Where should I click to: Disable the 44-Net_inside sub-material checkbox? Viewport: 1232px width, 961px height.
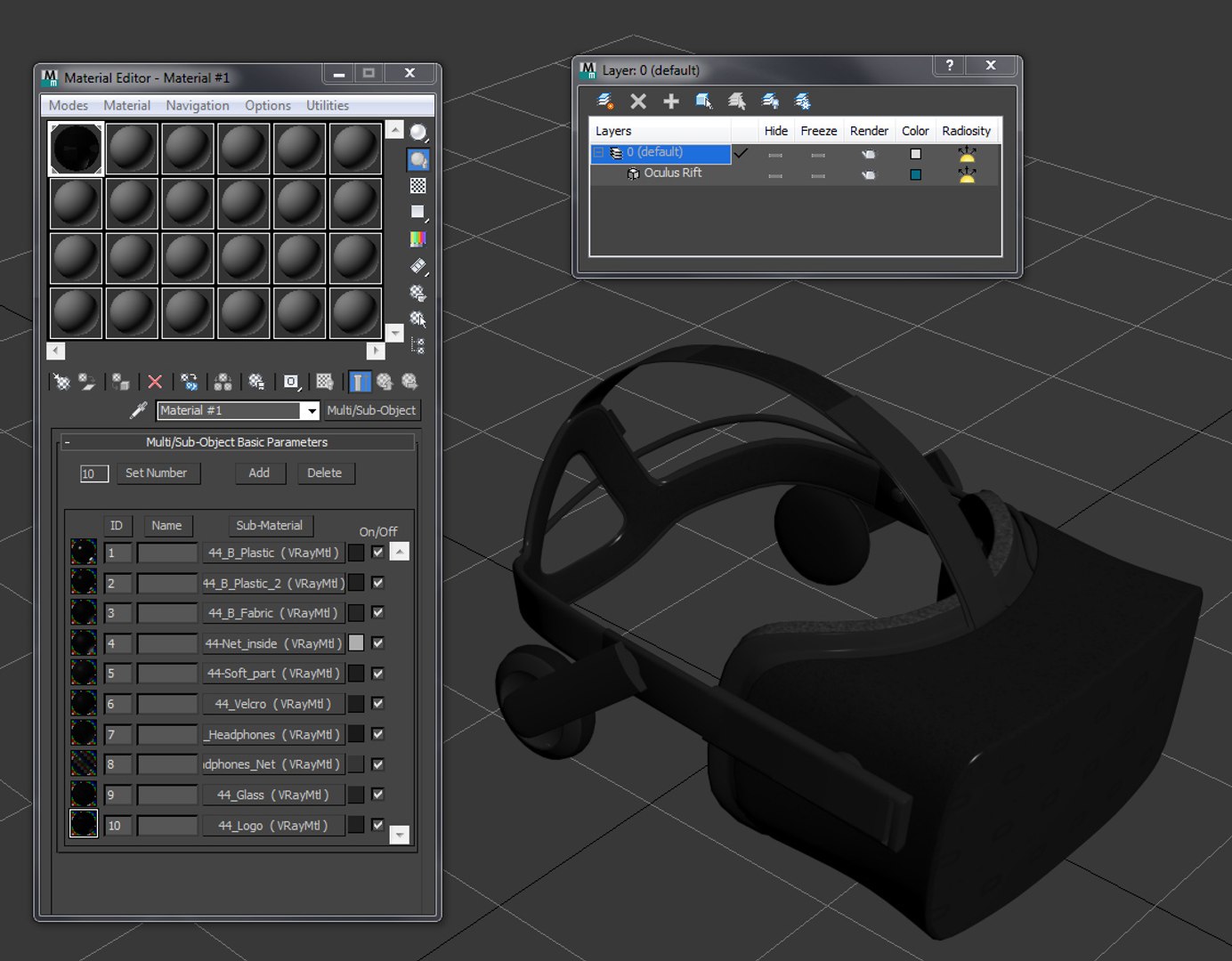pyautogui.click(x=378, y=643)
